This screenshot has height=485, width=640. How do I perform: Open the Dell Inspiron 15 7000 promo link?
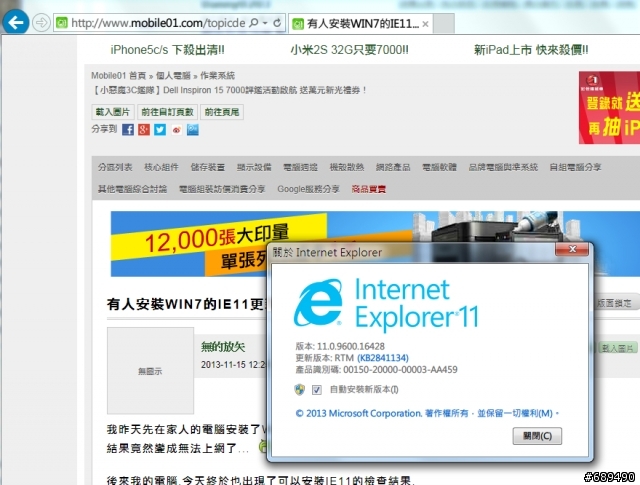229,90
